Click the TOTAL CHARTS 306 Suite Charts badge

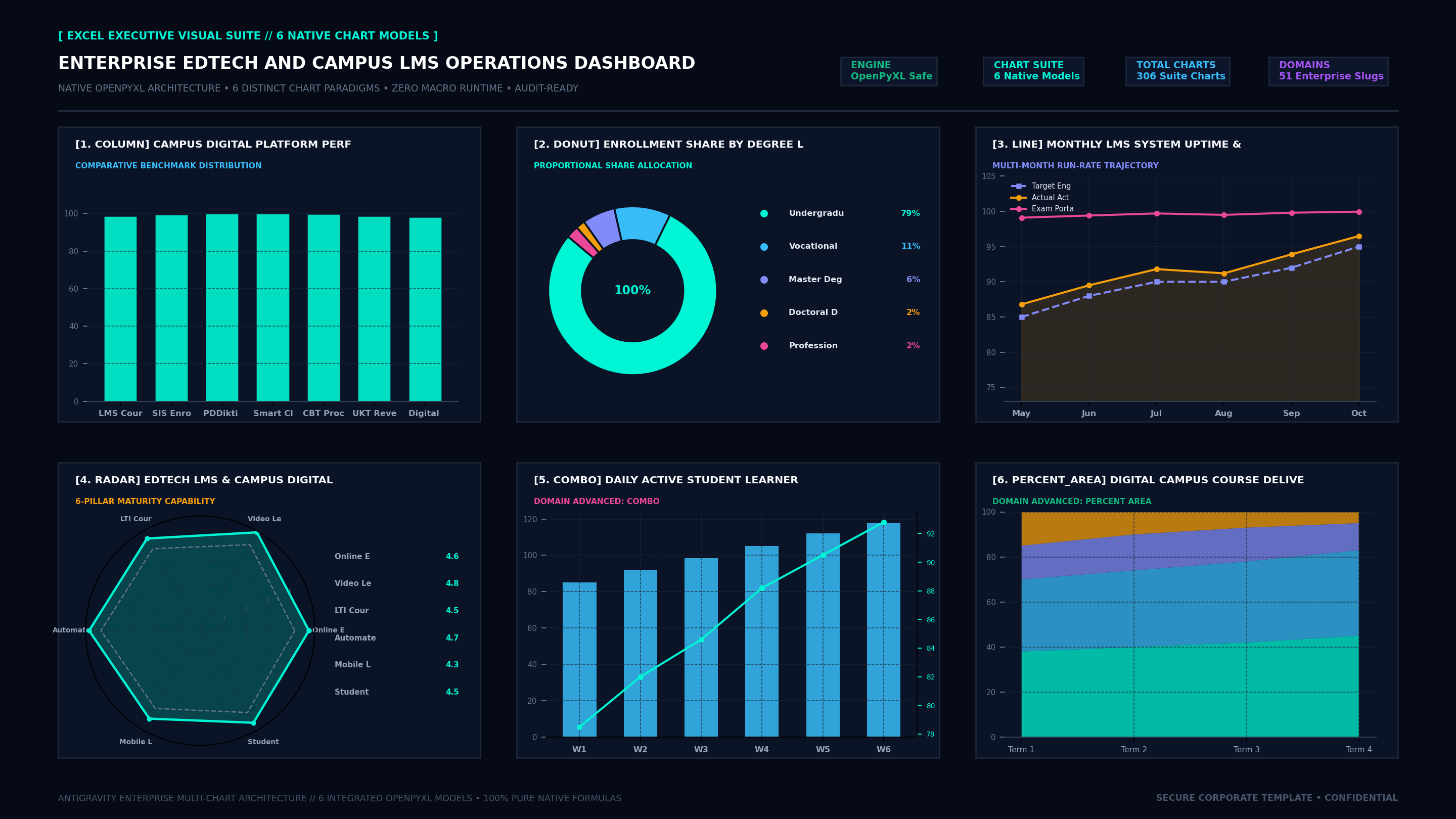coord(1177,71)
